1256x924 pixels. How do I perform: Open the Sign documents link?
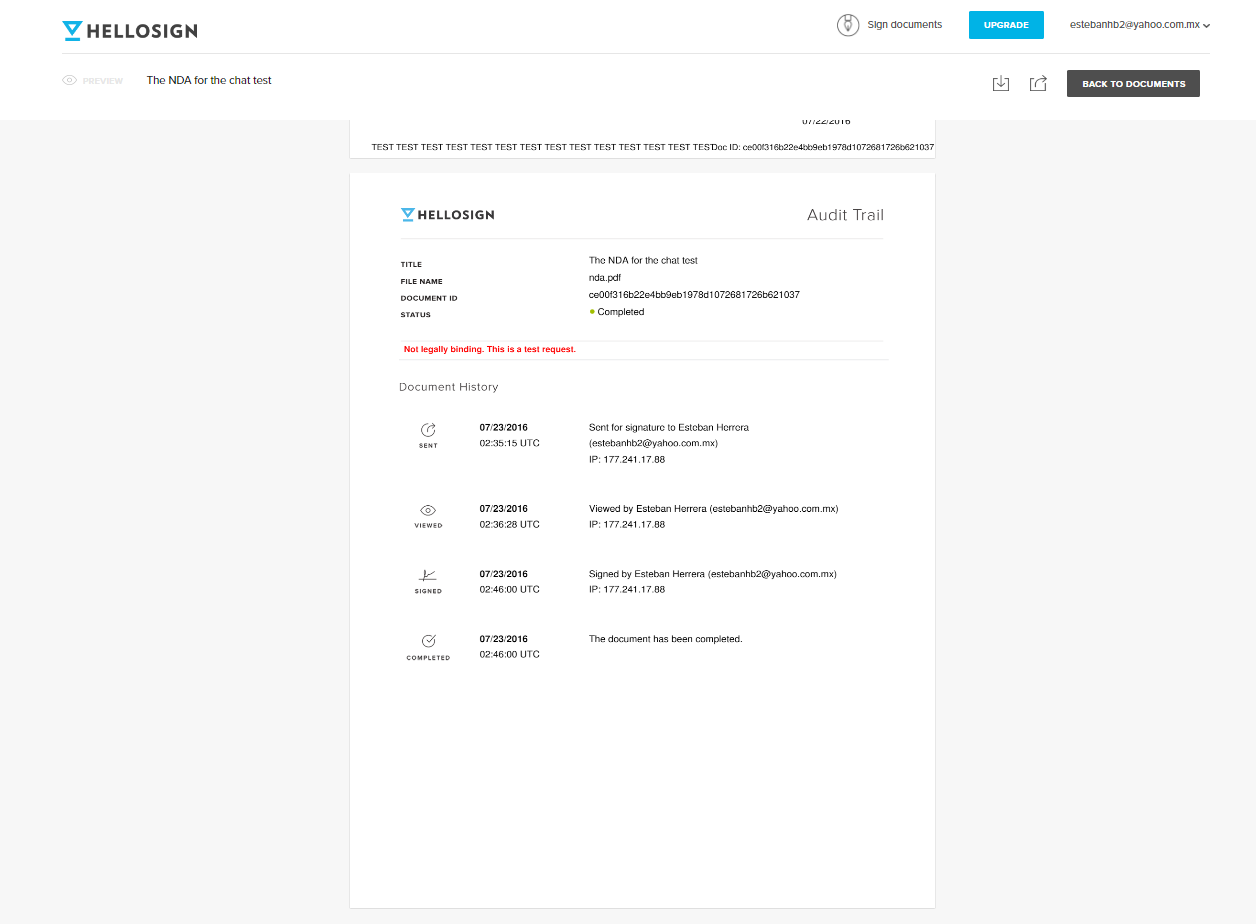pos(904,25)
